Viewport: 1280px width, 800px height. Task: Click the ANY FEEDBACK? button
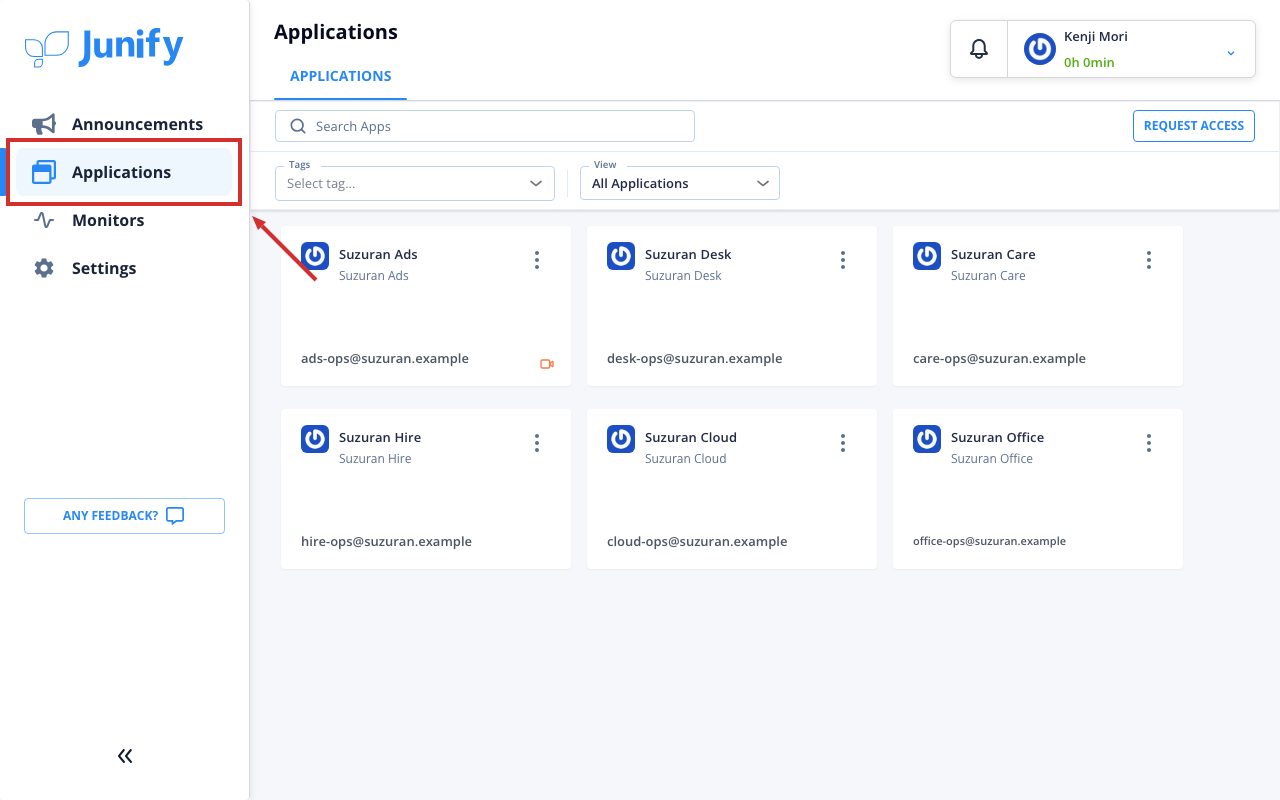click(x=124, y=516)
